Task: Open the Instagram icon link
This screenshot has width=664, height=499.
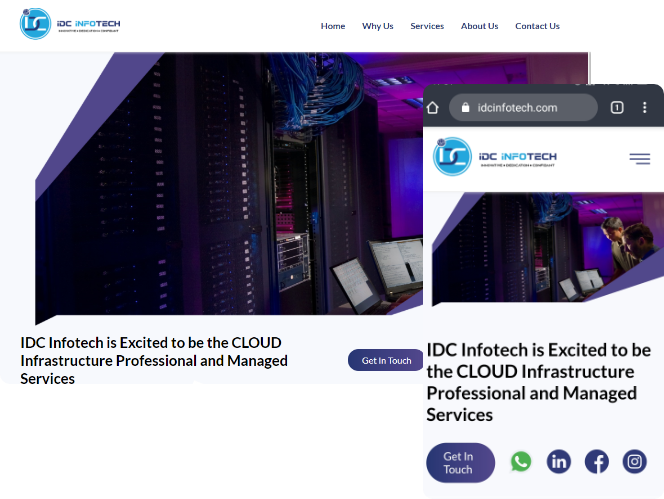Action: click(635, 461)
